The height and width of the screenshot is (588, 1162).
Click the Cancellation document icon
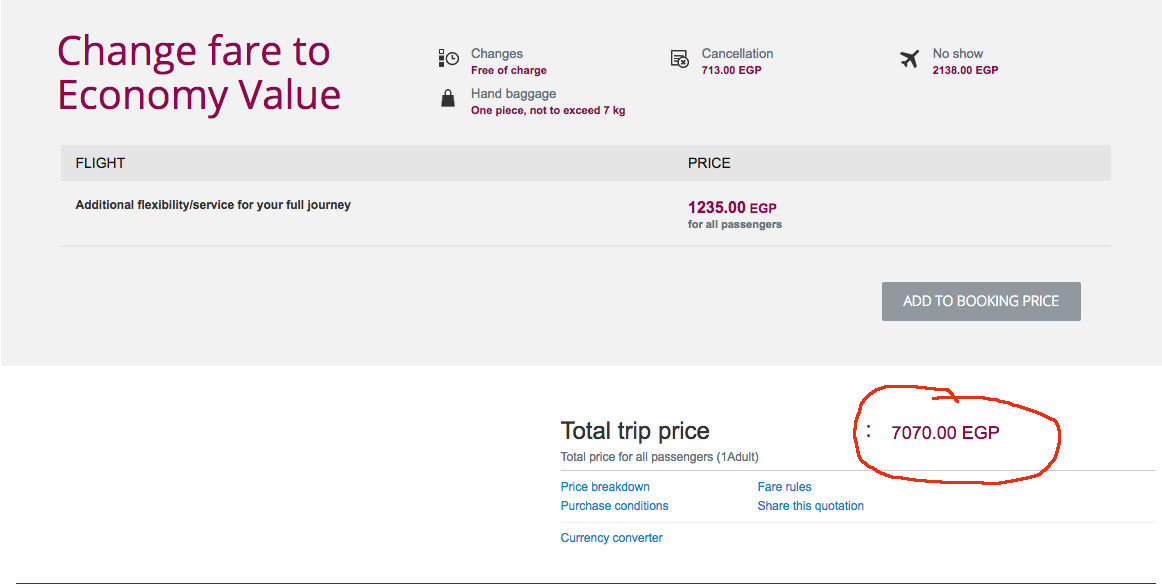tap(680, 59)
